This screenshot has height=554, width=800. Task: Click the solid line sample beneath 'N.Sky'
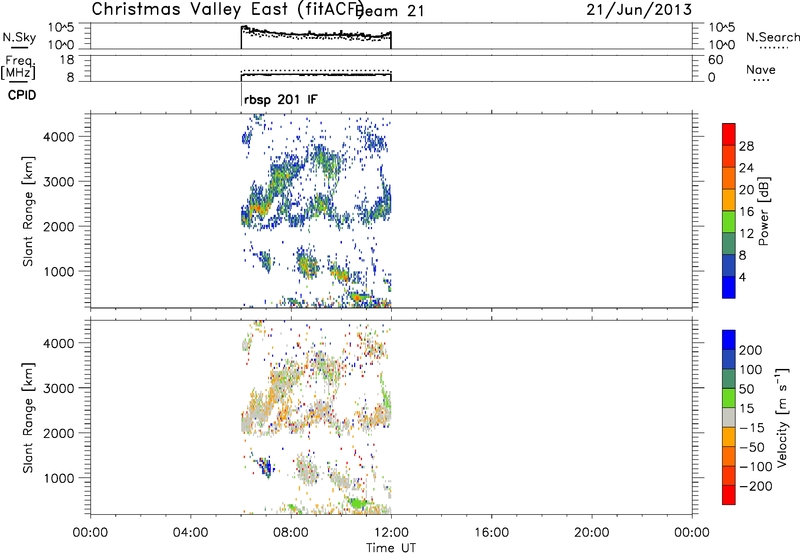pyautogui.click(x=19, y=48)
